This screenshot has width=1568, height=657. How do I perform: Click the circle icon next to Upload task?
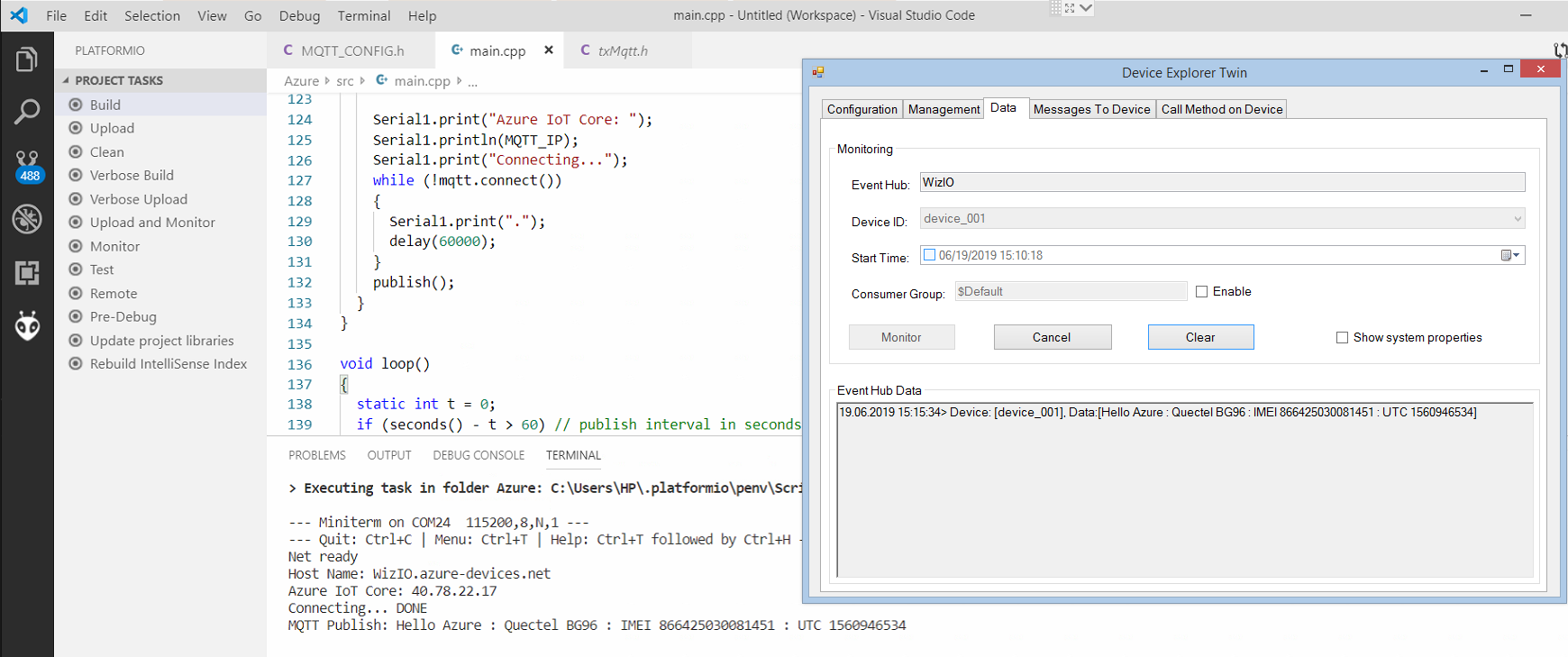tap(76, 128)
